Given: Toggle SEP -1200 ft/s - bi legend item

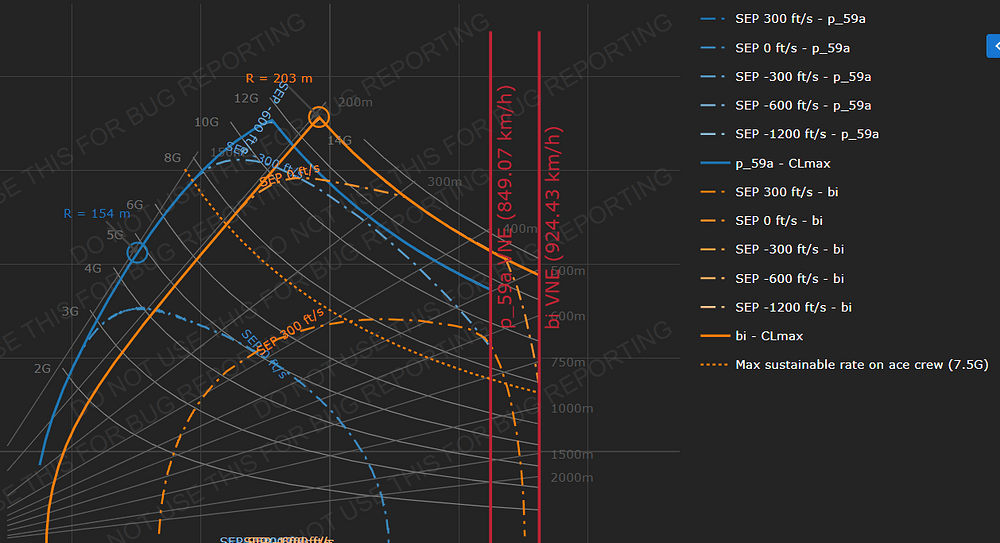Looking at the screenshot, I should coord(776,307).
